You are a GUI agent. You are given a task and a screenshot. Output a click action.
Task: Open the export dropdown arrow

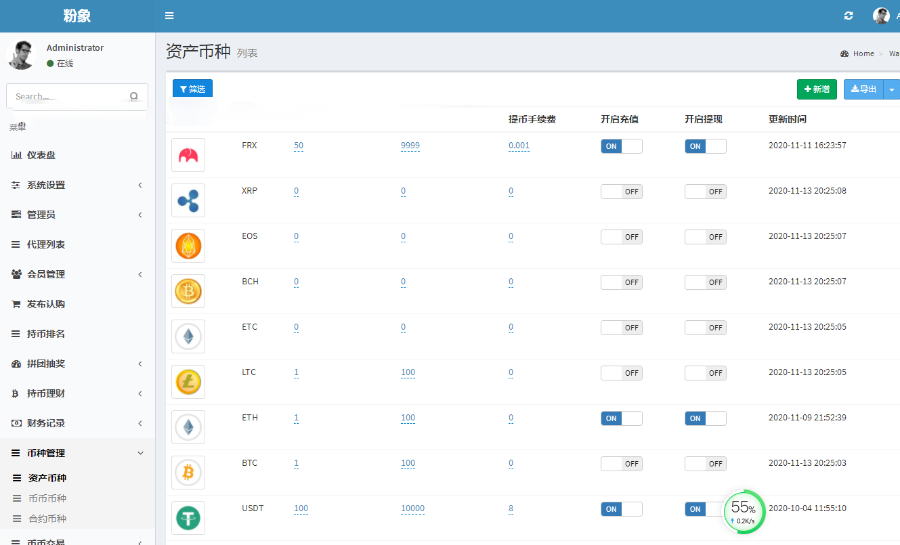pos(892,89)
